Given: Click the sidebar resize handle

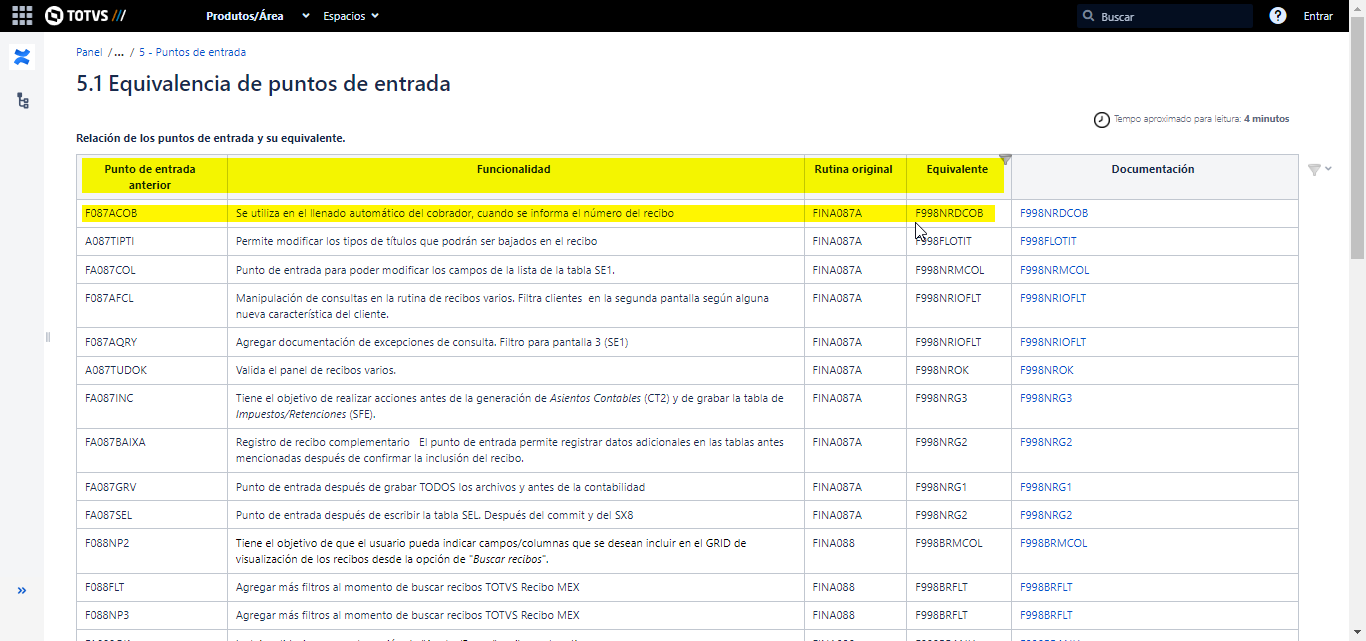Looking at the screenshot, I should pos(47,337).
